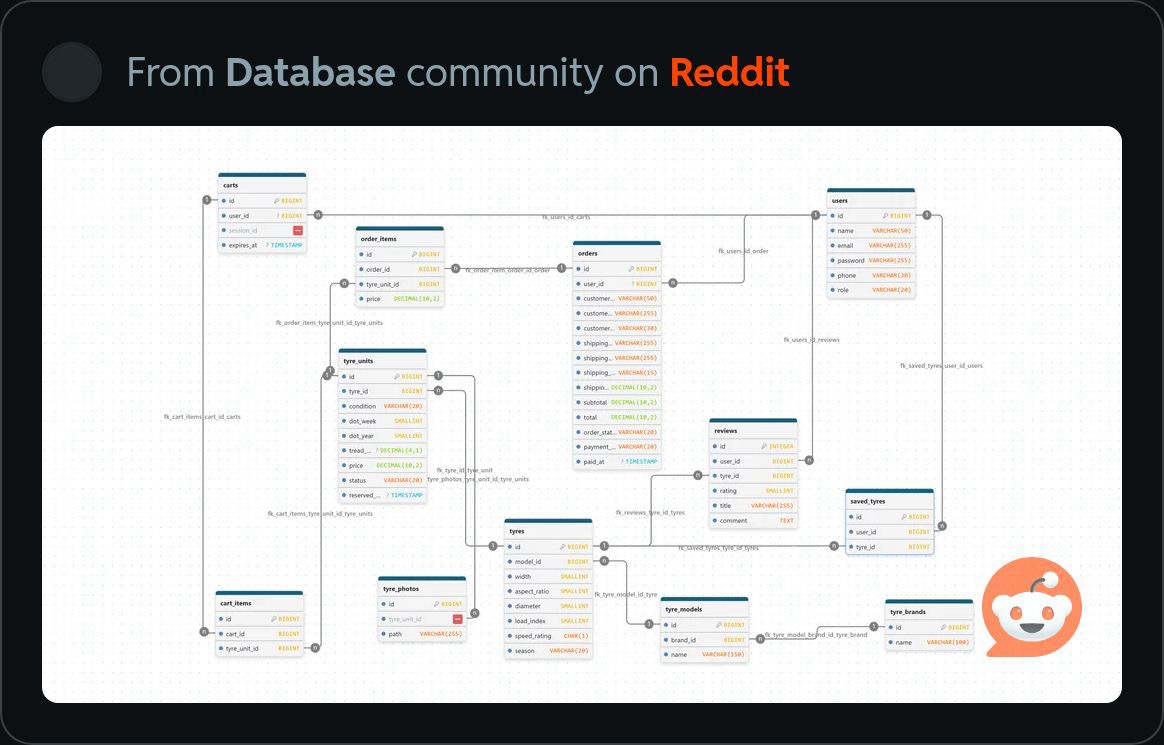Select the reviews table header

[753, 430]
